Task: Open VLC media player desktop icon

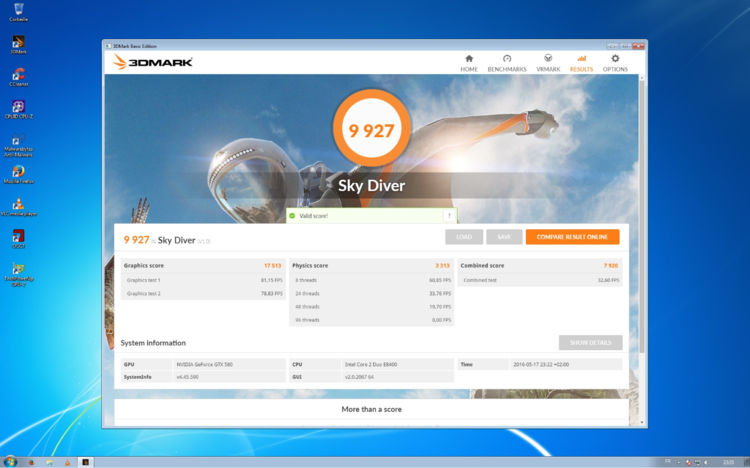Action: [x=19, y=207]
